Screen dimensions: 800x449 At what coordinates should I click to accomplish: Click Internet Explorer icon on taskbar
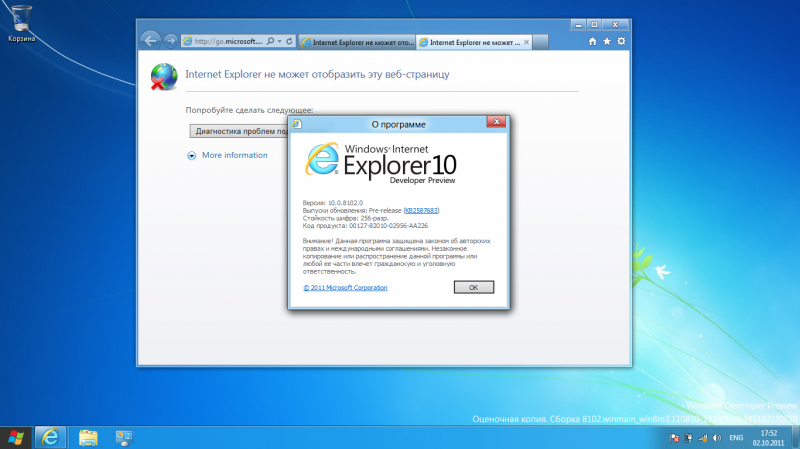pyautogui.click(x=50, y=437)
